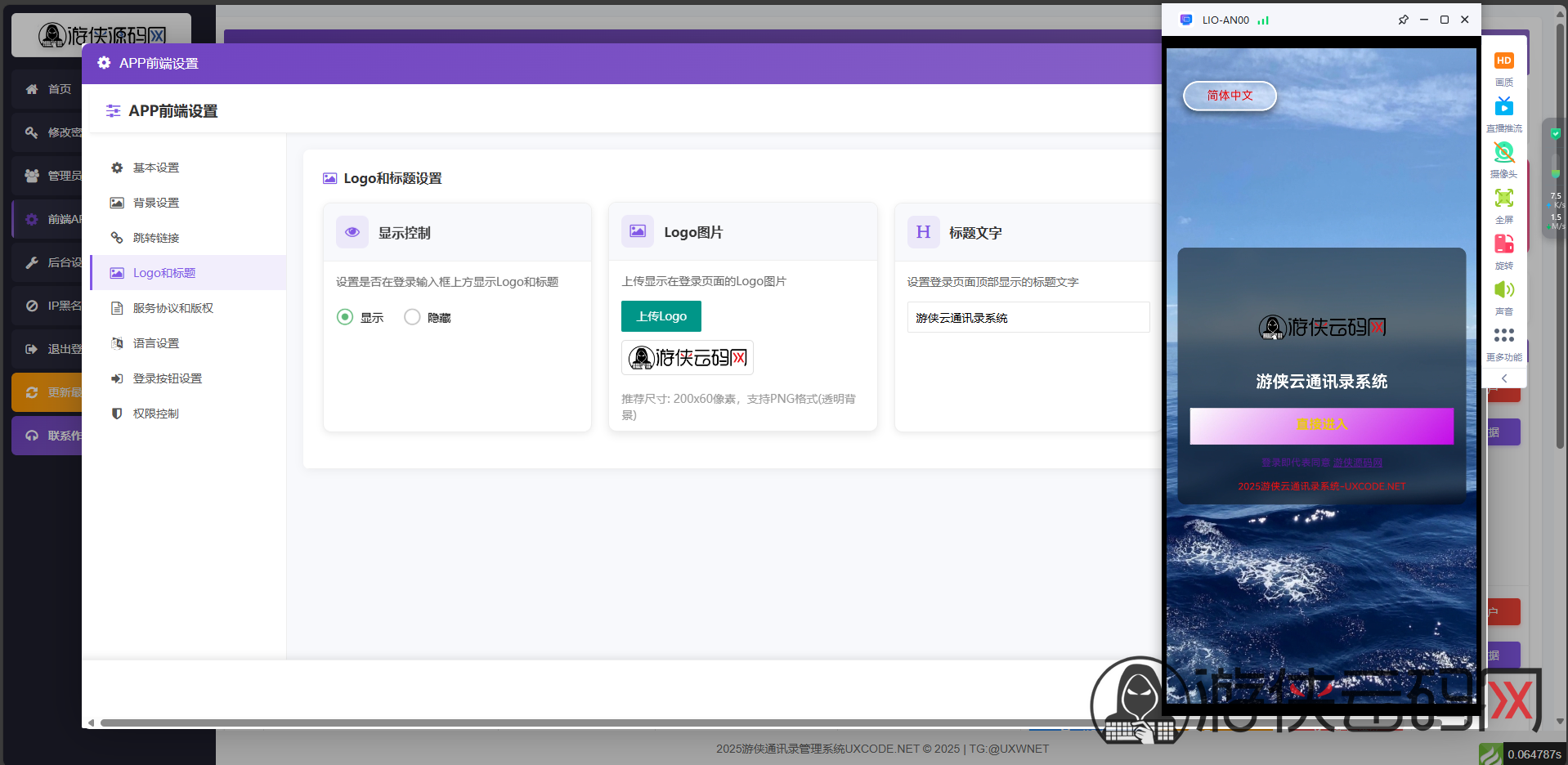Click the gear icon in APP前端设置 header
This screenshot has width=1568, height=765.
(104, 63)
